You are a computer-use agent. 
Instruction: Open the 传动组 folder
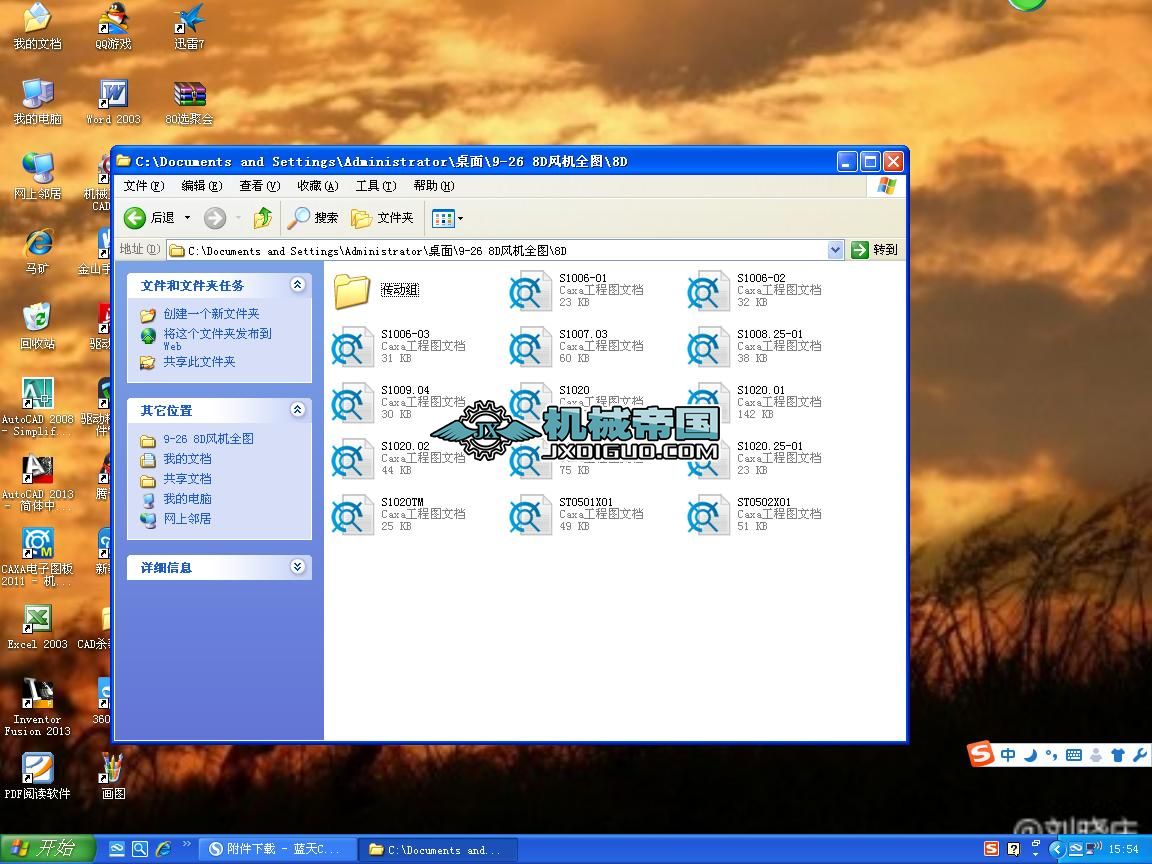(x=352, y=291)
